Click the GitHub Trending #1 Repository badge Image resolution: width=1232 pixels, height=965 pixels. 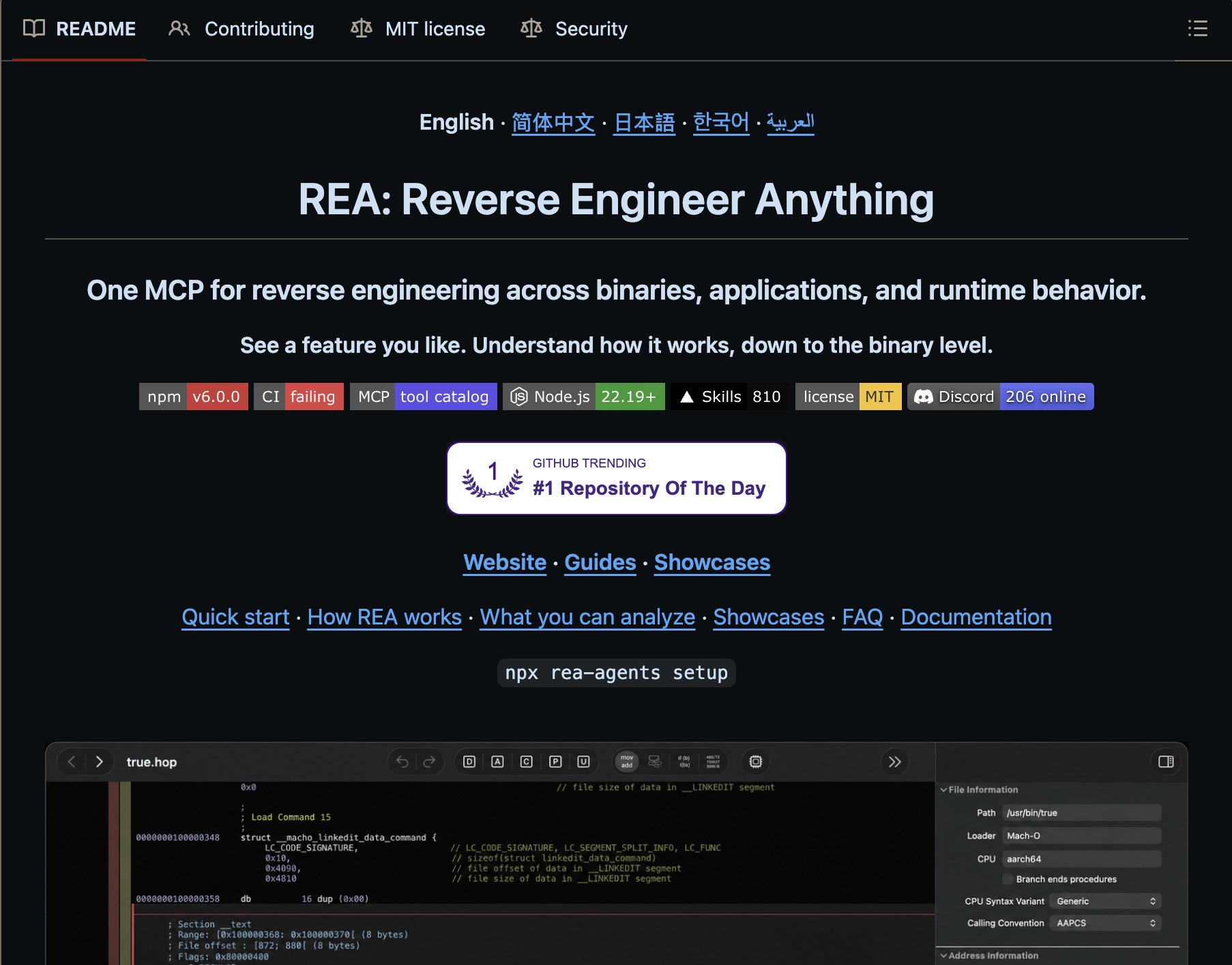pyautogui.click(x=617, y=478)
